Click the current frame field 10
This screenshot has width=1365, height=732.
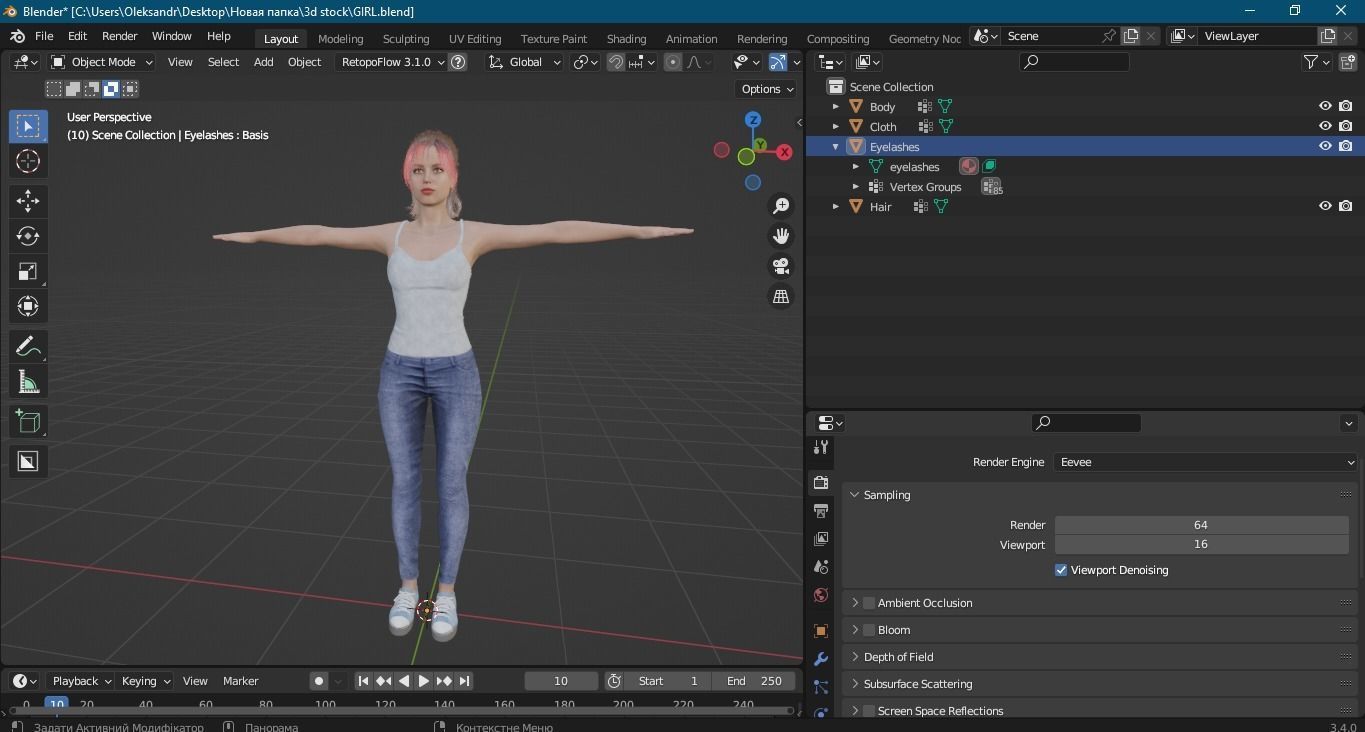(x=561, y=681)
